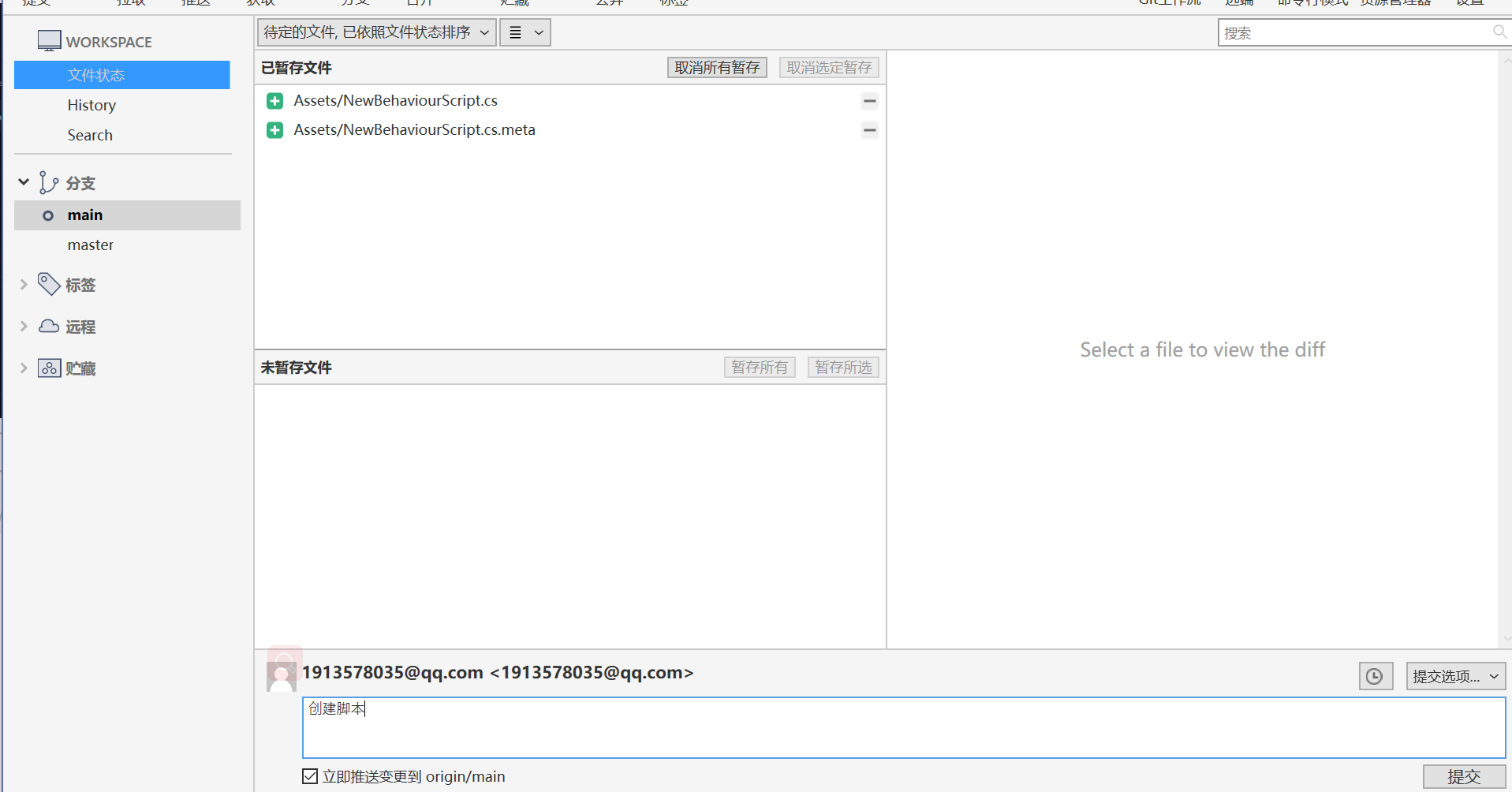The height and width of the screenshot is (792, 1512).
Task: Open the 提交选项 commit options dropdown
Action: click(1455, 676)
